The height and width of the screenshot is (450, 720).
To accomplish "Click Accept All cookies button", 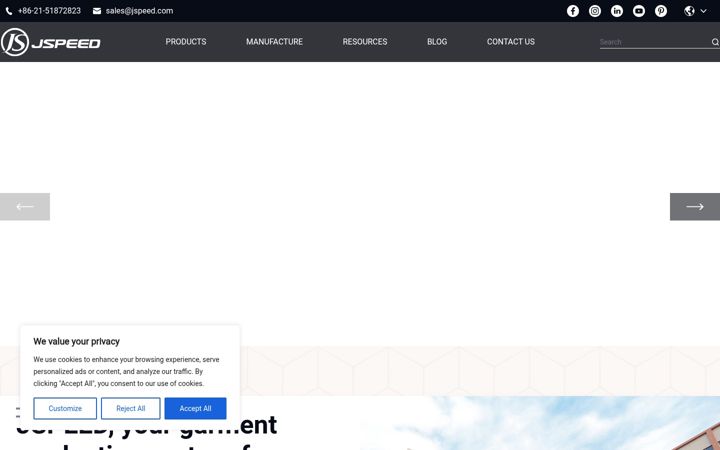I will [195, 408].
